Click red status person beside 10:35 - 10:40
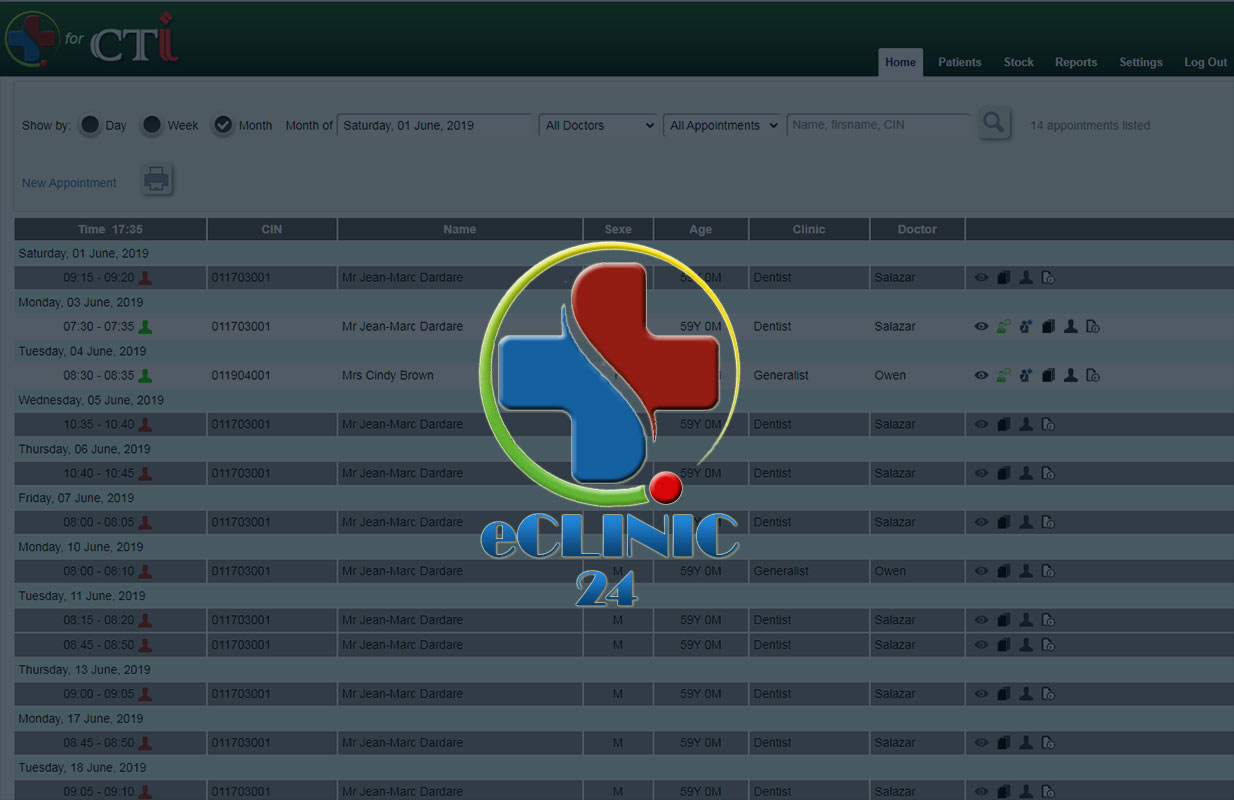Viewport: 1234px width, 800px height. tap(145, 425)
